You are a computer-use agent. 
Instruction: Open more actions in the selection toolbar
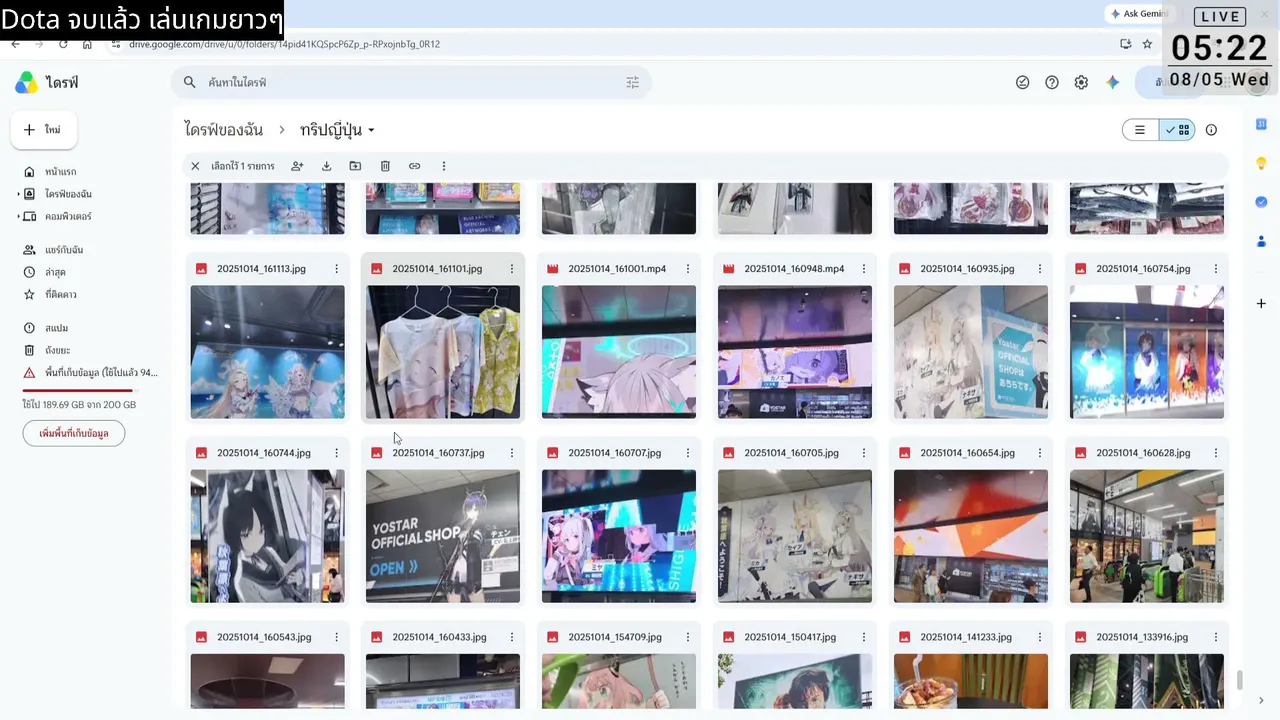[x=444, y=166]
